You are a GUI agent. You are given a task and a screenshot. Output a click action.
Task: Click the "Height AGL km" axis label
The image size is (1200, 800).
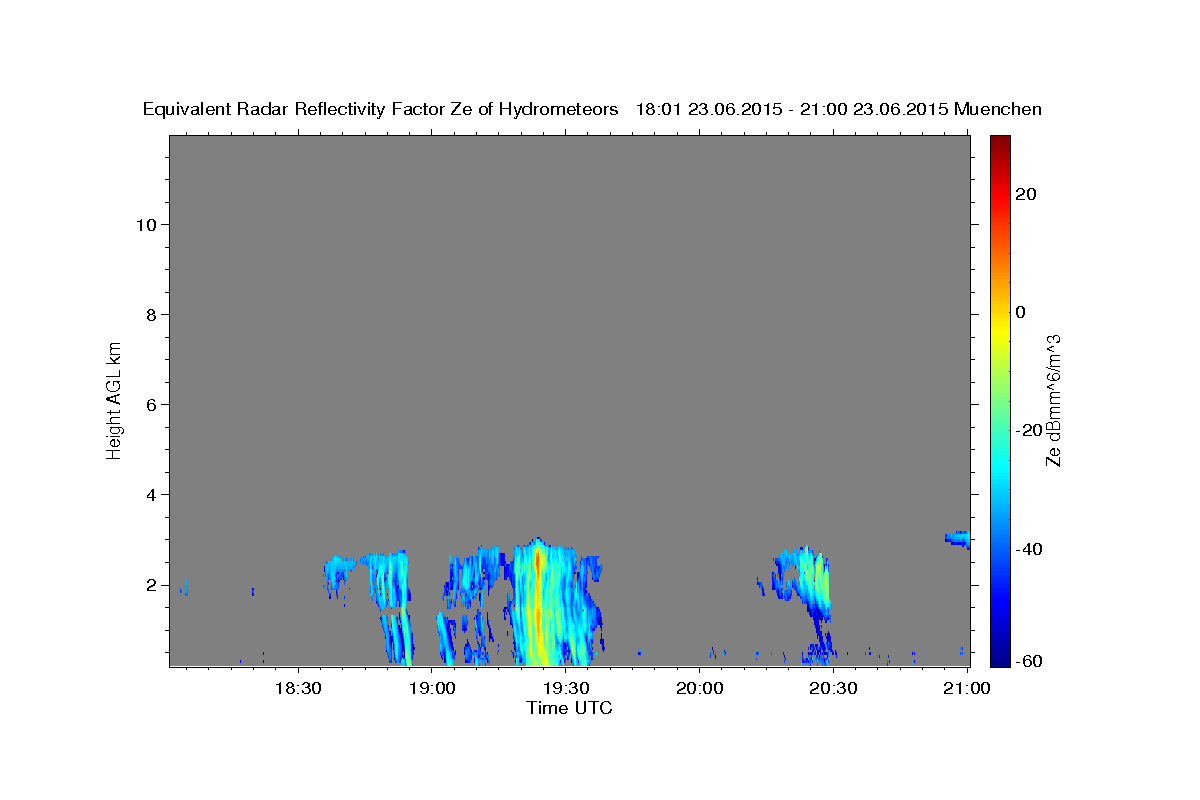tap(115, 399)
